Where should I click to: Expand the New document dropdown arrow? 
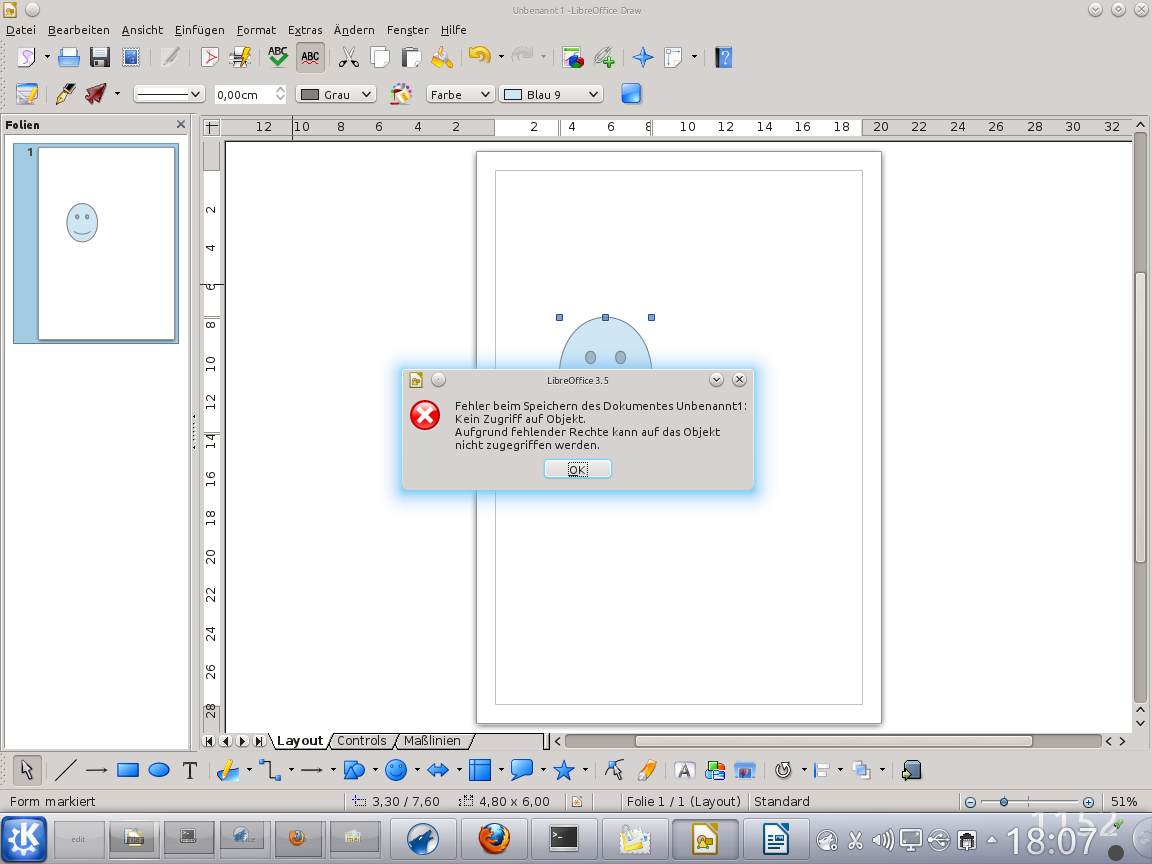tap(47, 57)
